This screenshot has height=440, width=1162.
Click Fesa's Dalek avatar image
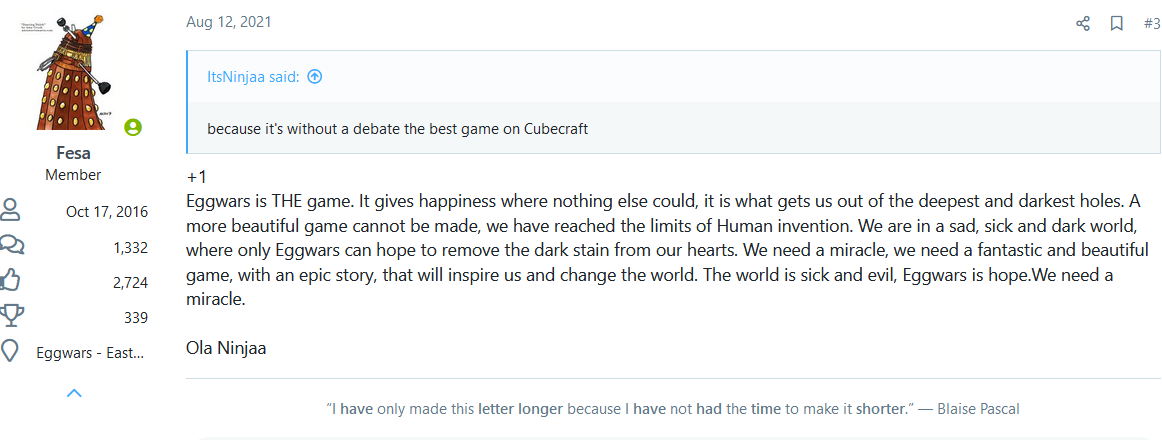pos(73,72)
